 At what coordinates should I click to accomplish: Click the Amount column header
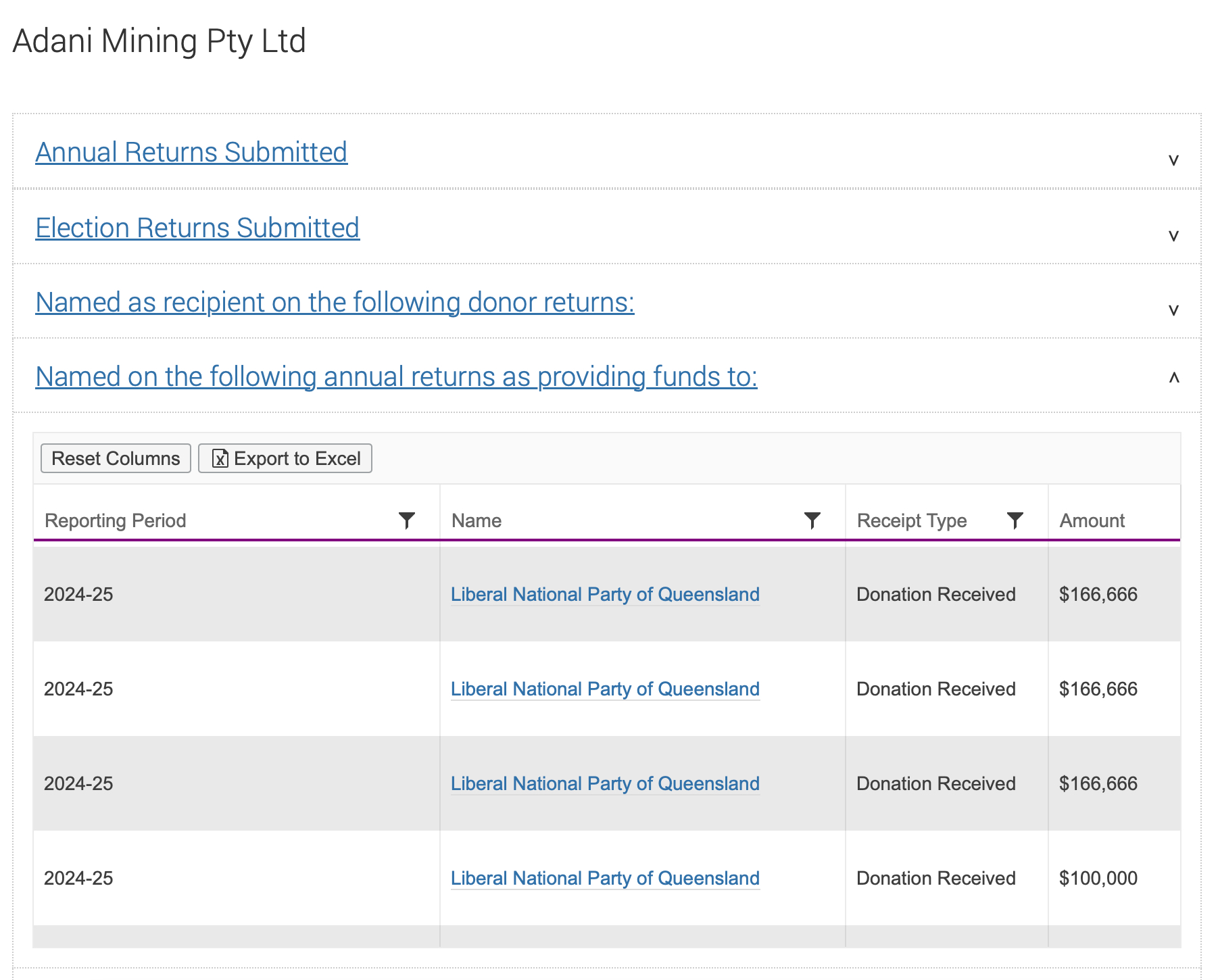pos(1092,520)
